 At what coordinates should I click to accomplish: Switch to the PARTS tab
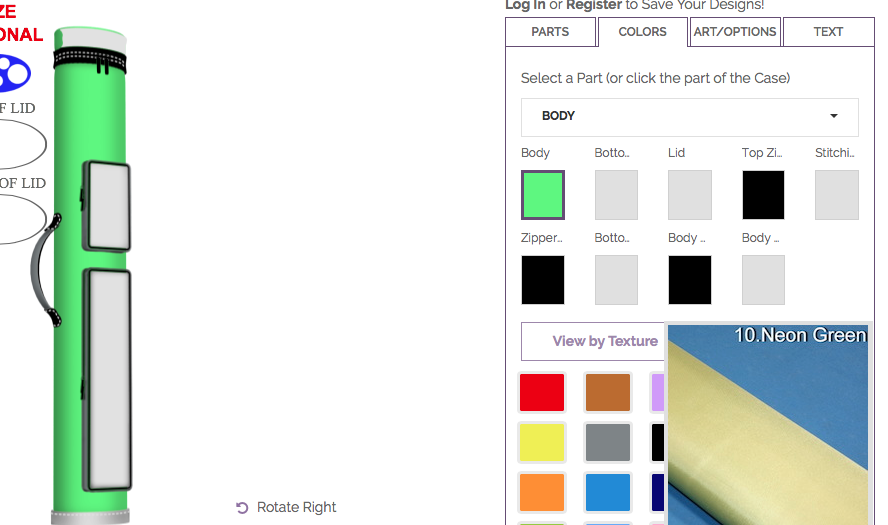[550, 32]
